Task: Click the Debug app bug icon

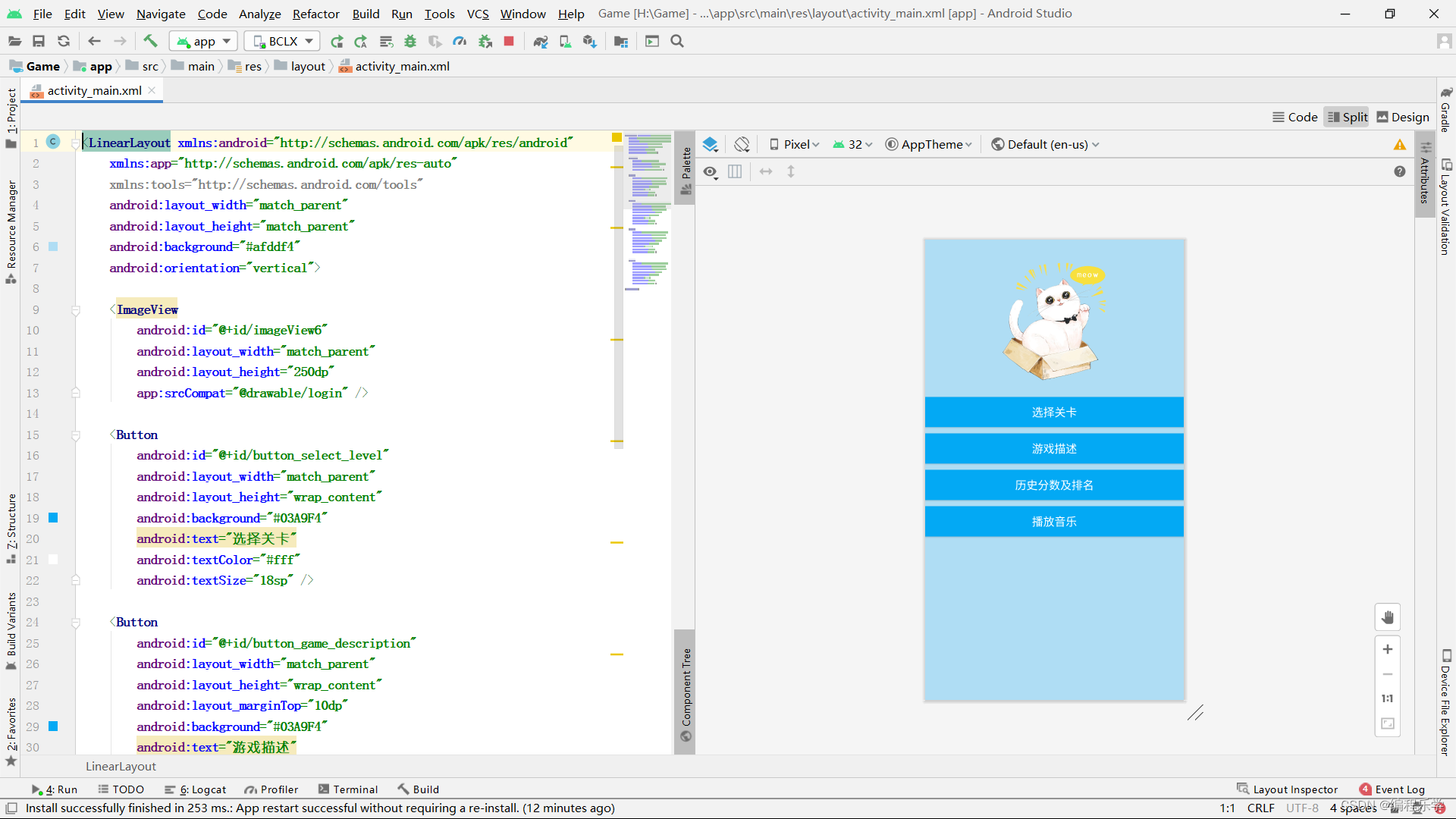Action: coord(410,41)
